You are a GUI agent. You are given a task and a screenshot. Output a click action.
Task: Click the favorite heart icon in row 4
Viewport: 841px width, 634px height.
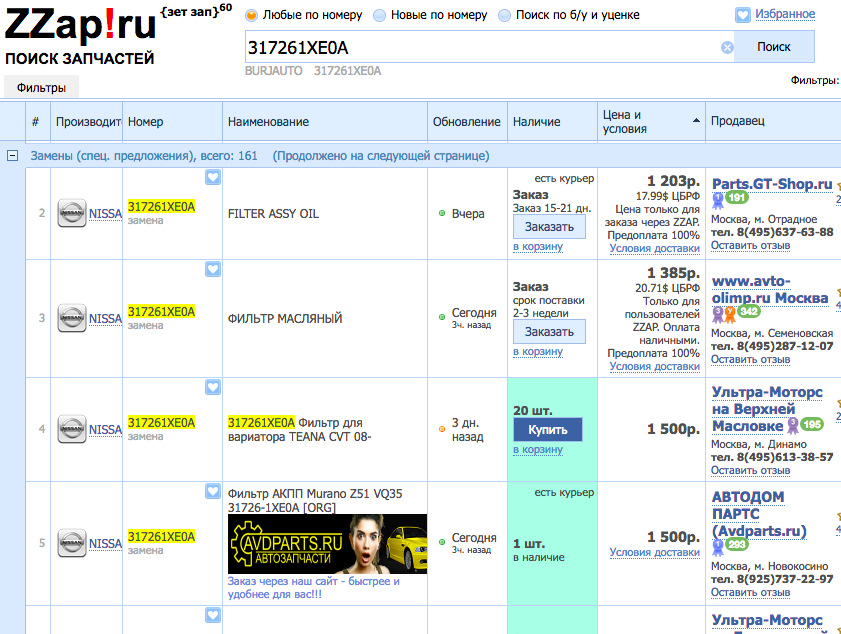click(x=212, y=387)
